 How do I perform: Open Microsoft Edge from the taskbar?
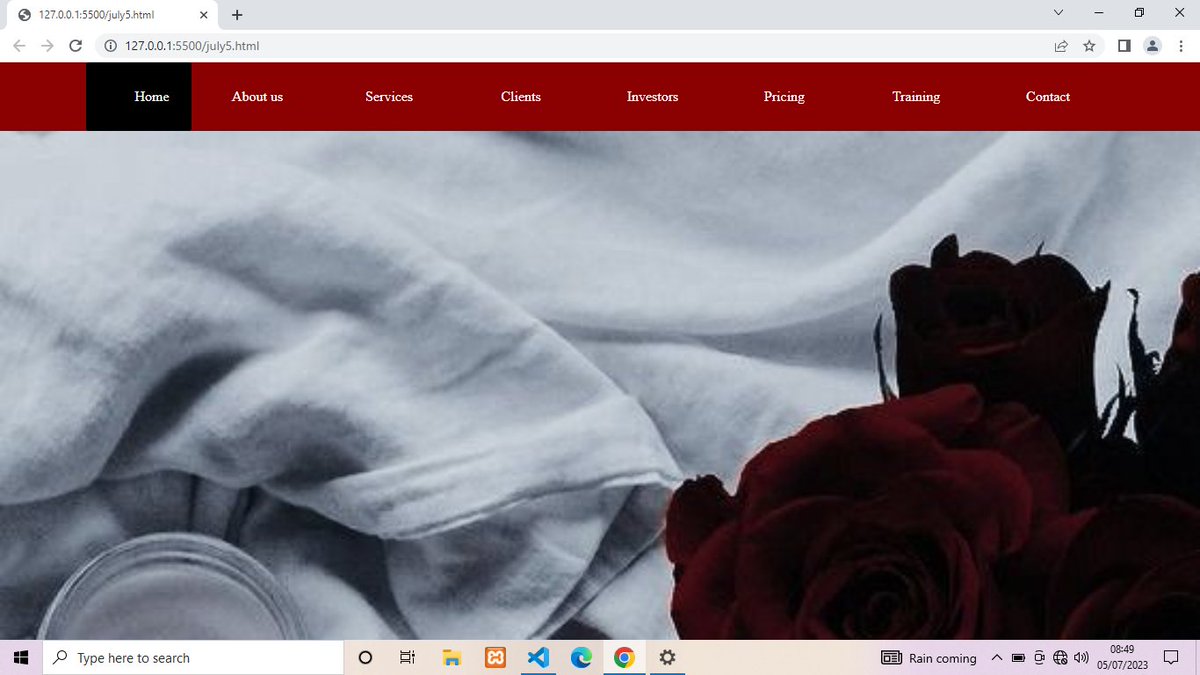click(x=581, y=657)
